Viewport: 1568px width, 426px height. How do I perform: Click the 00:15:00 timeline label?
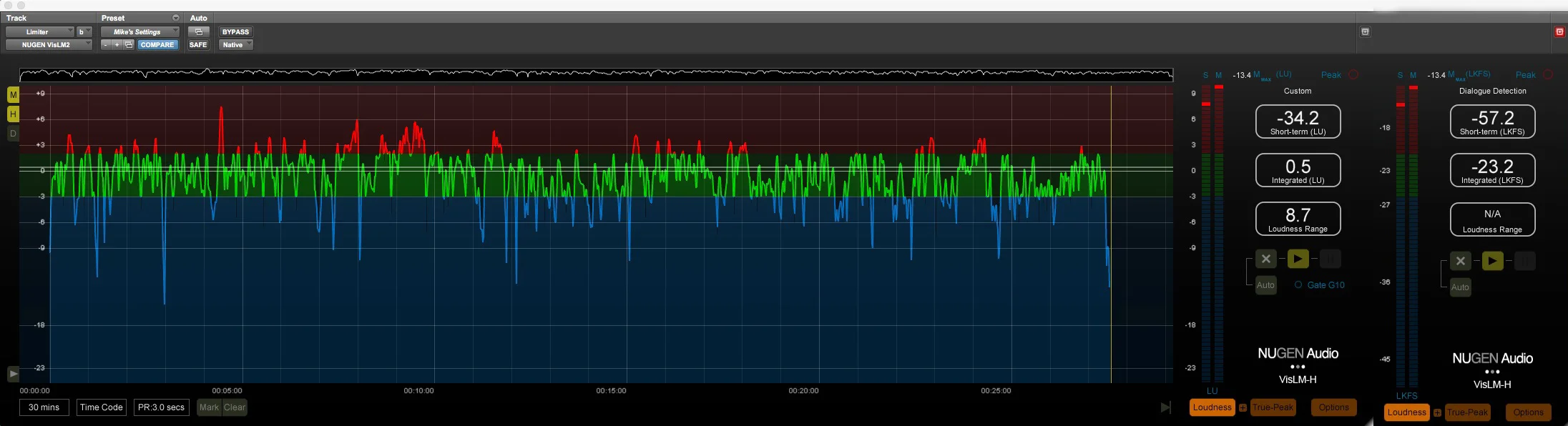pyautogui.click(x=611, y=391)
